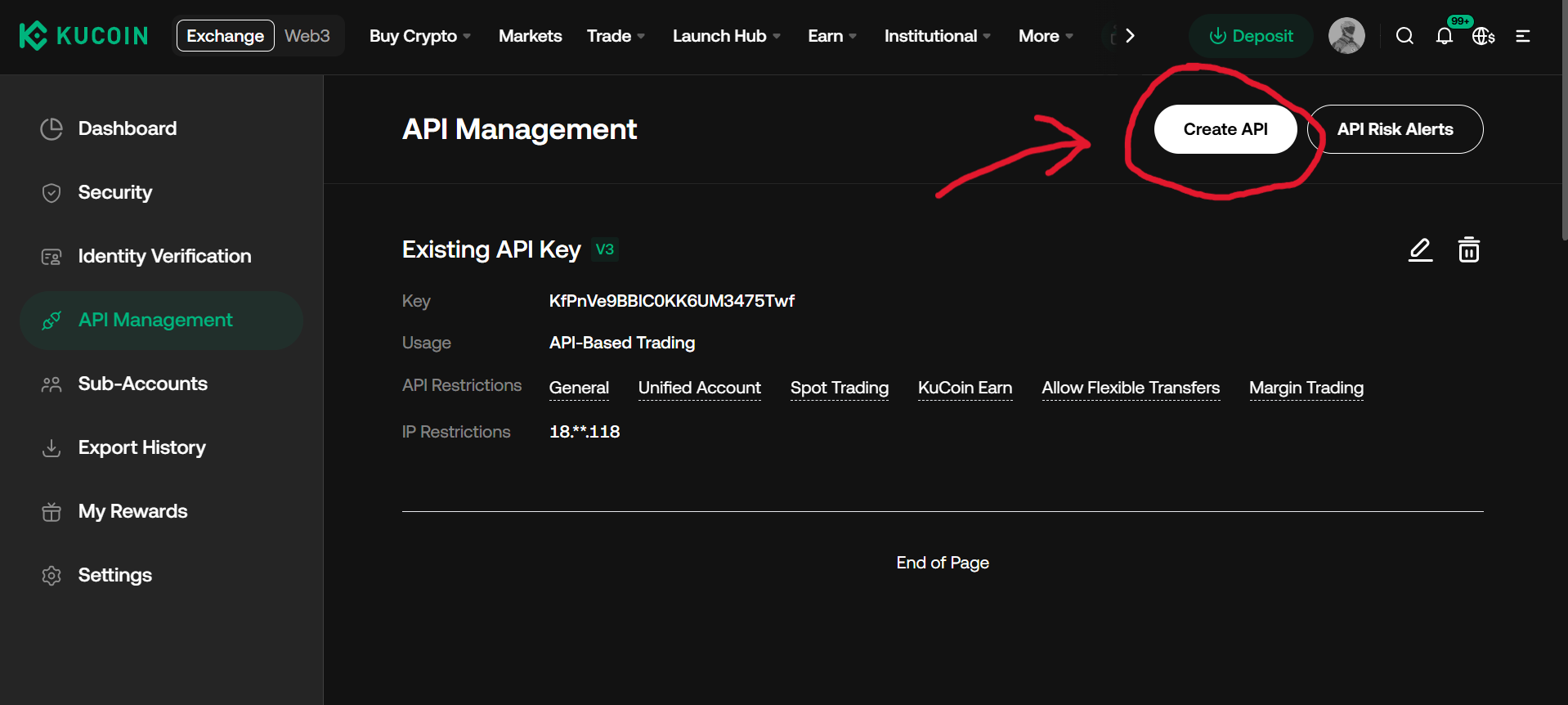Open Export History in sidebar
This screenshot has height=705, width=1568.
(x=162, y=448)
